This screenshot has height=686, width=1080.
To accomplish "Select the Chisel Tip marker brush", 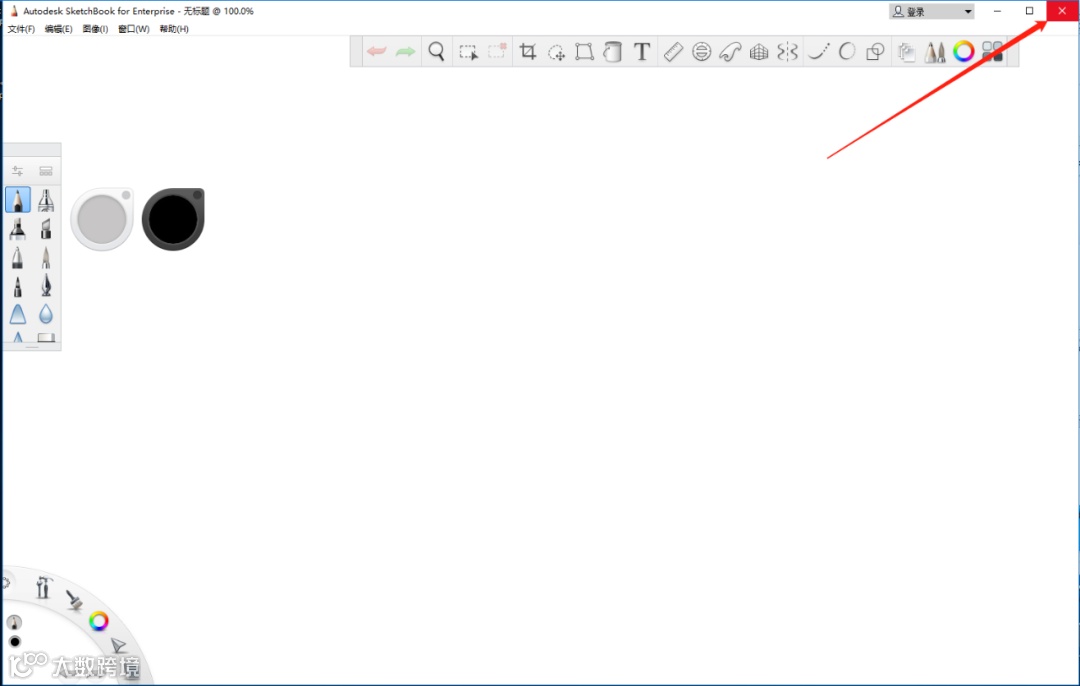I will pos(46,229).
